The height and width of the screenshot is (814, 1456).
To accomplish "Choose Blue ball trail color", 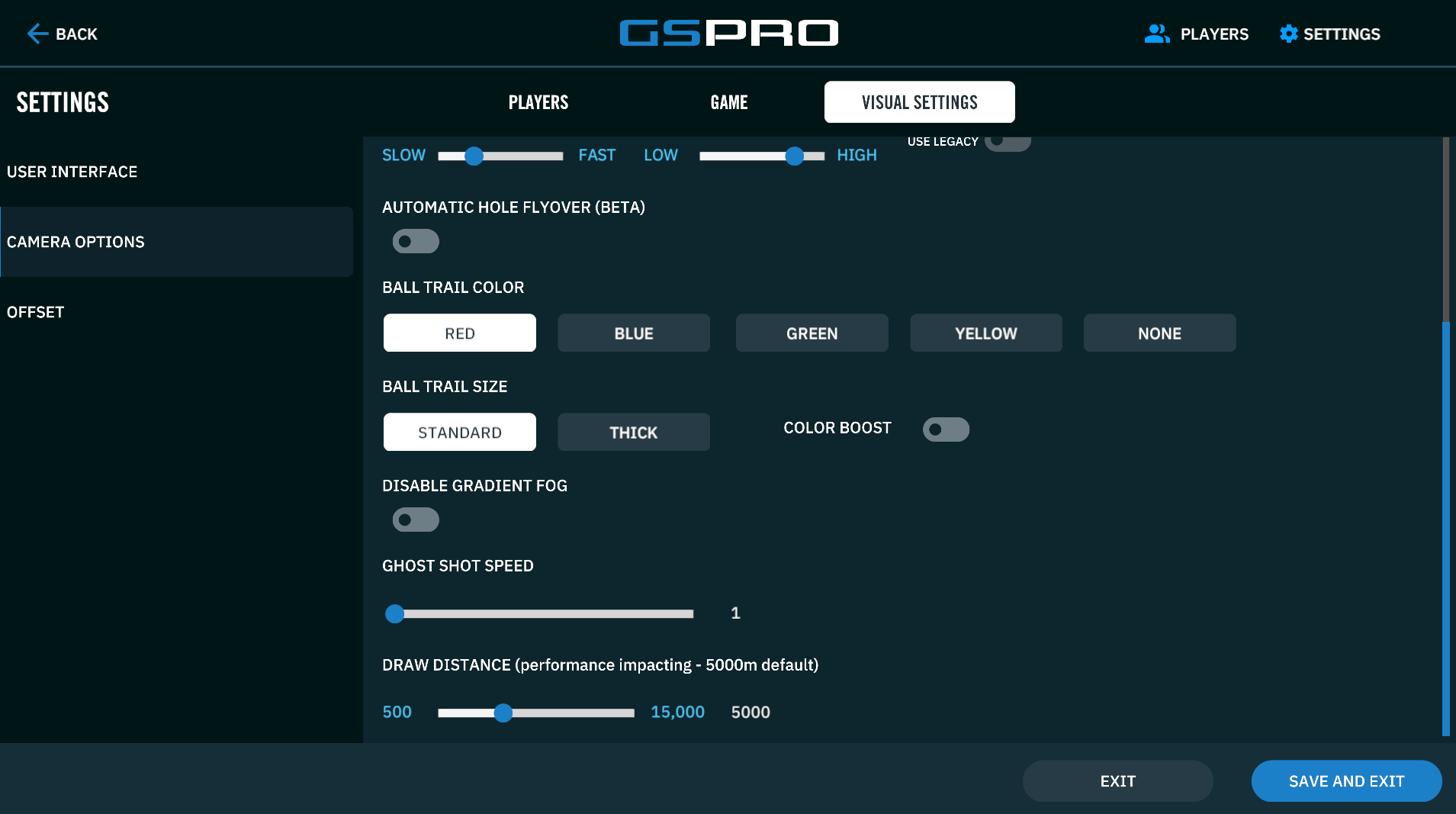I will (x=633, y=333).
